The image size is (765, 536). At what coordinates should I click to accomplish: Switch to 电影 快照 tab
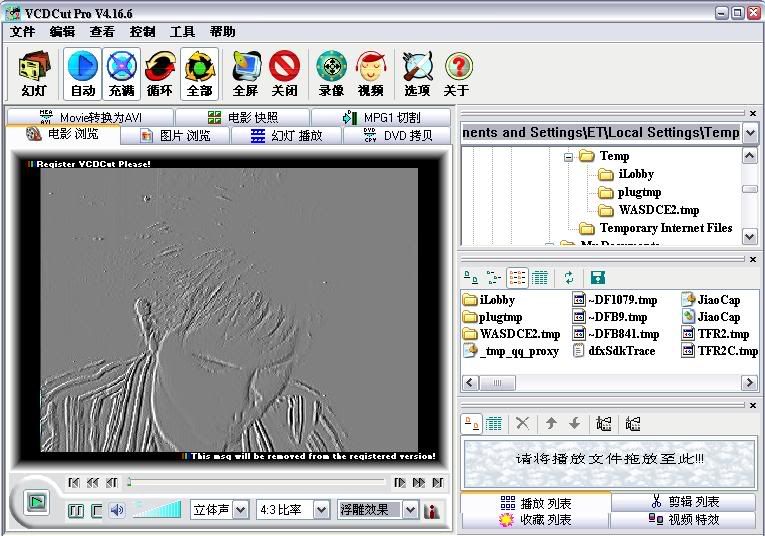click(x=242, y=117)
